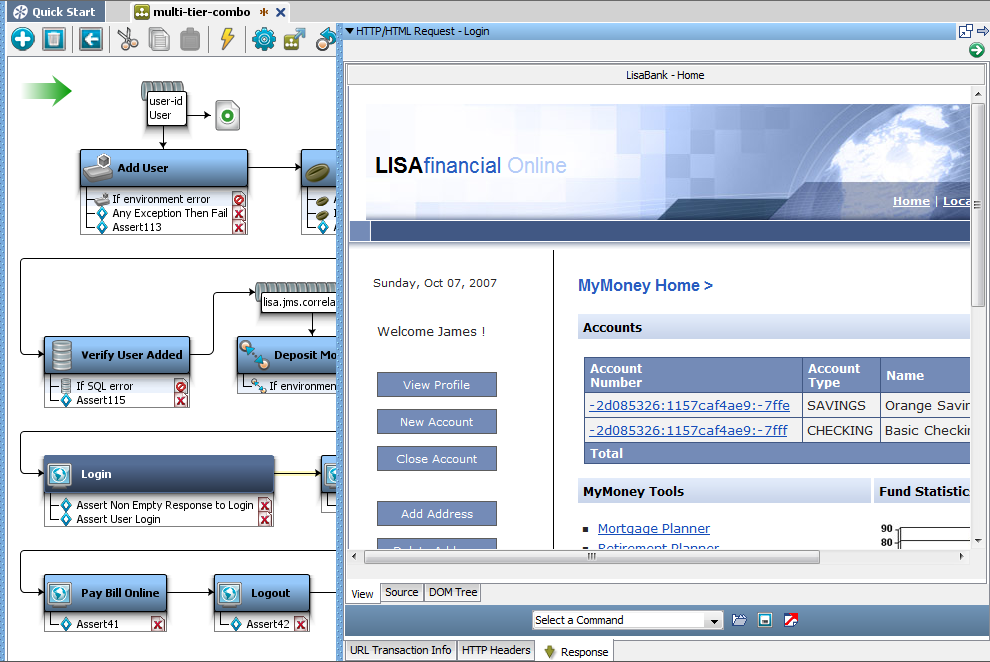The width and height of the screenshot is (990, 662).
Task: Click the red X beside Assert41
Action: point(158,624)
